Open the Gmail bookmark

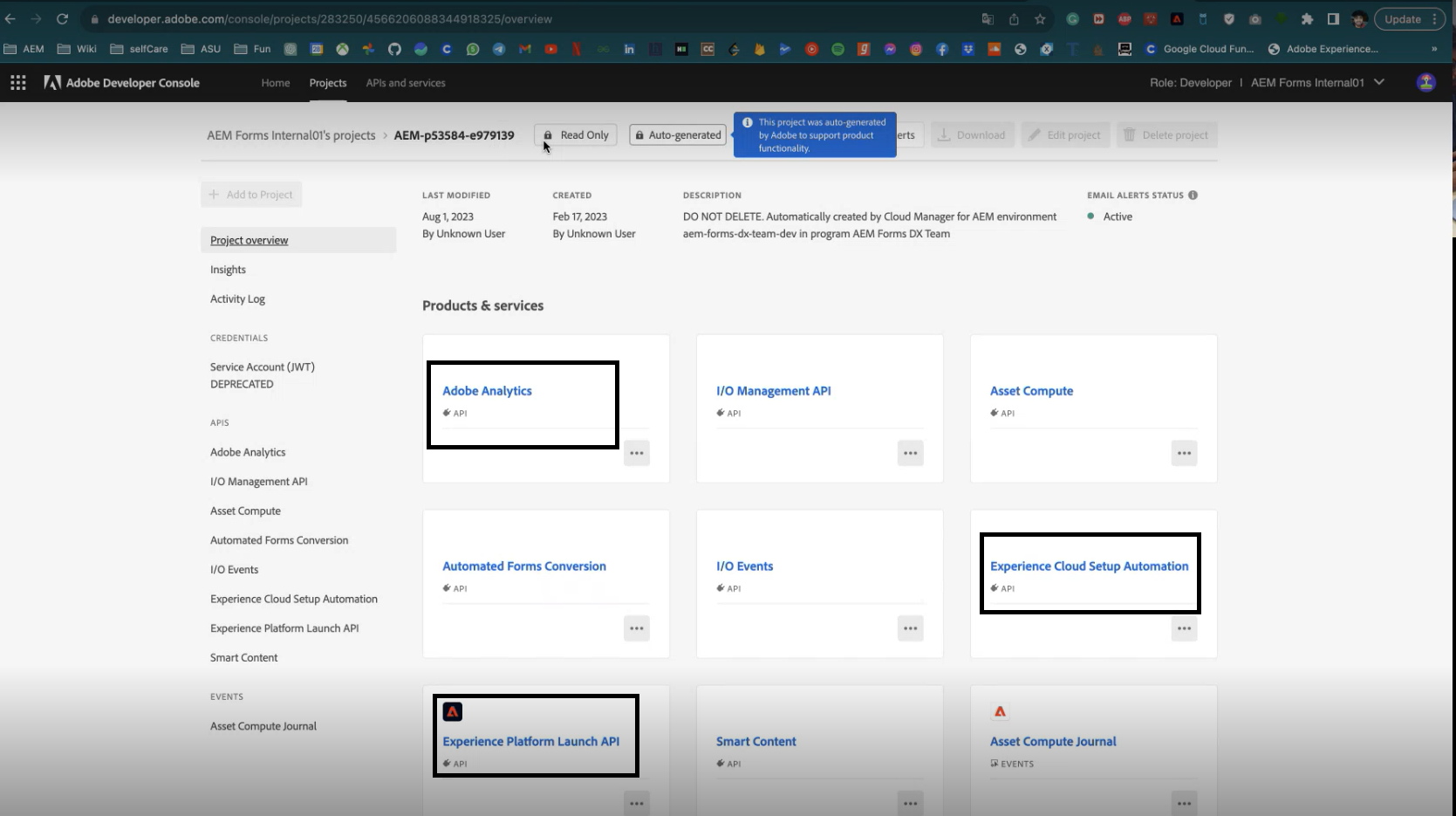(x=525, y=49)
